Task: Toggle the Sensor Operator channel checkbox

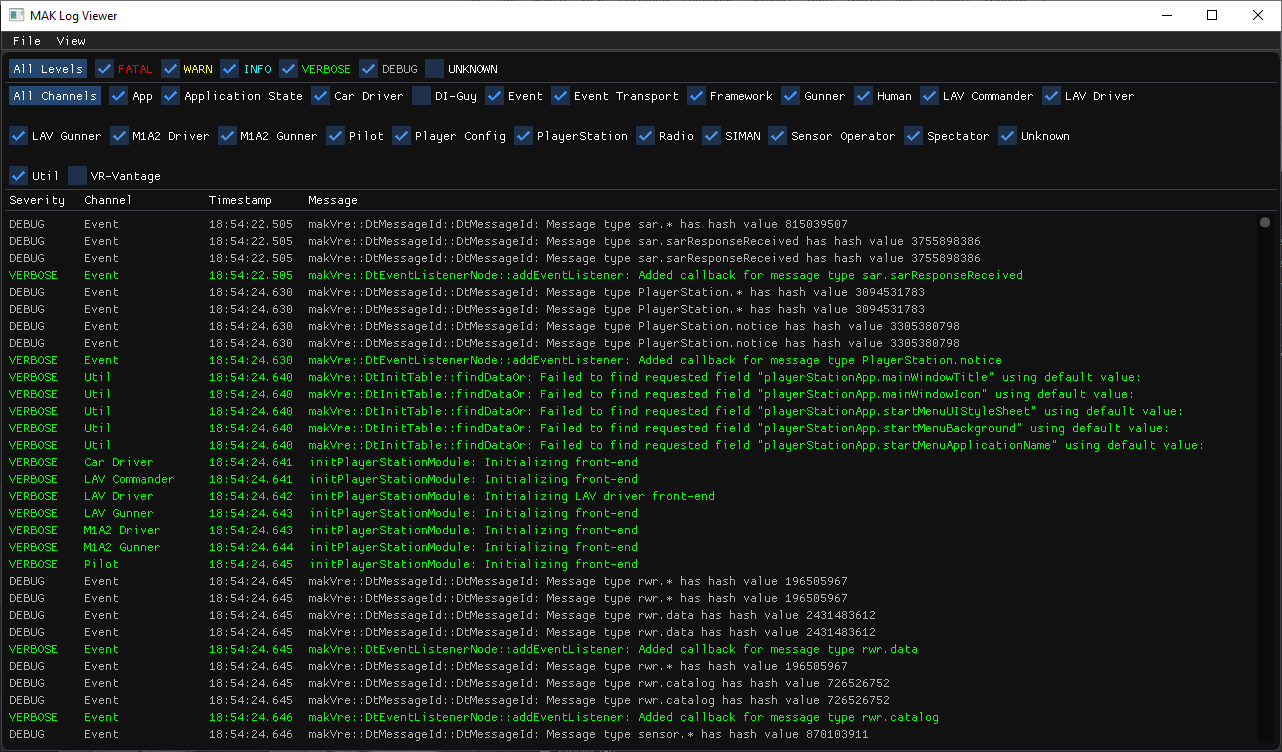Action: pos(777,136)
